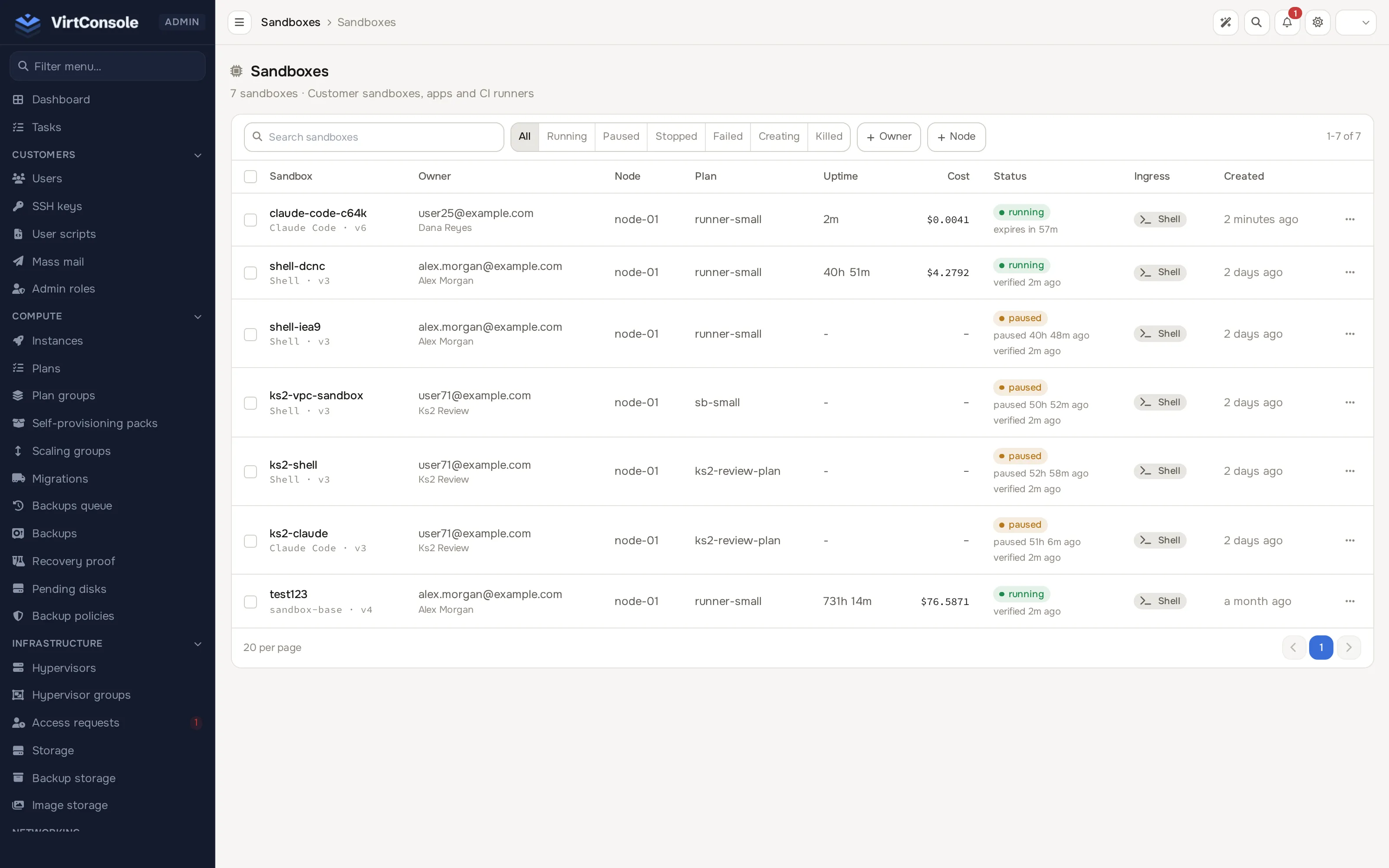Viewport: 1389px width, 868px height.
Task: Open the ks2-claude sandbox link
Action: click(x=299, y=533)
